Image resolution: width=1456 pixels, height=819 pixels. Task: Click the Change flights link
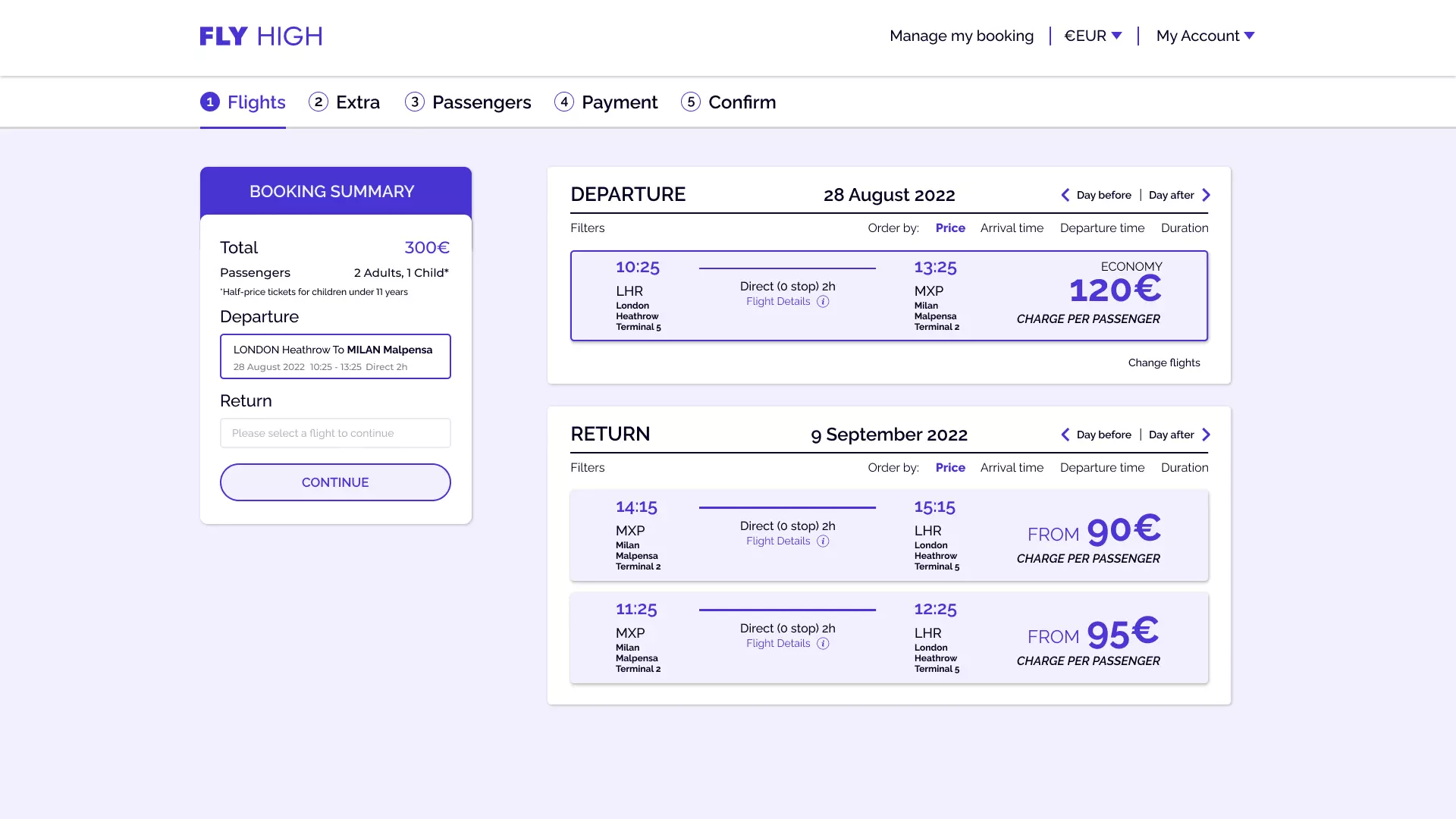click(x=1163, y=362)
